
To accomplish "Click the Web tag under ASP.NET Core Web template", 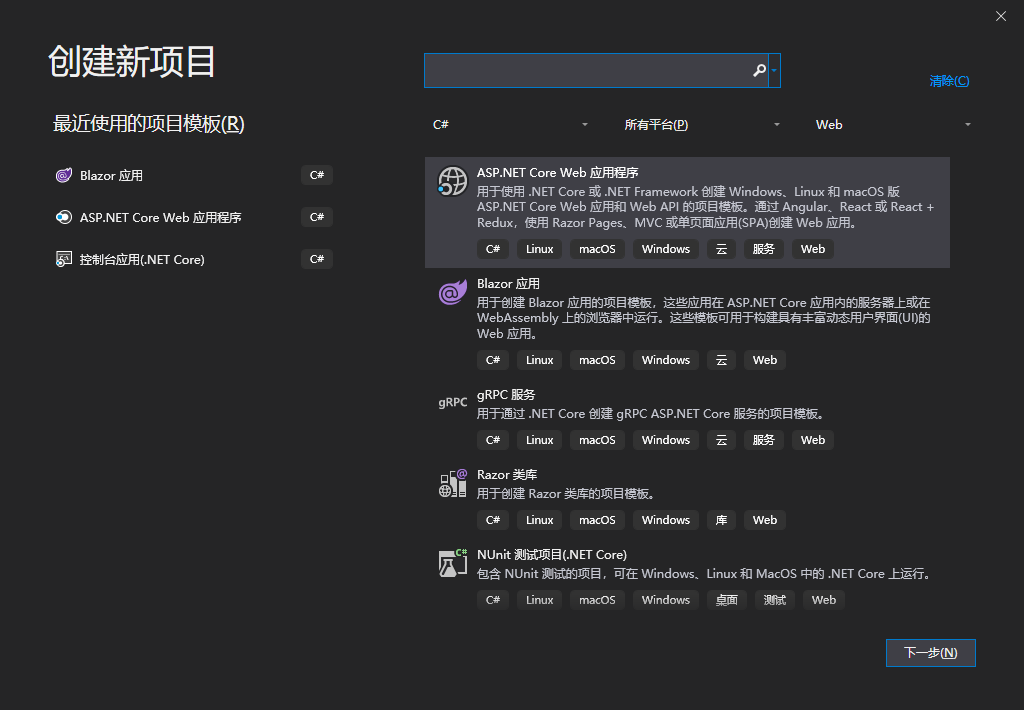I will (x=812, y=249).
